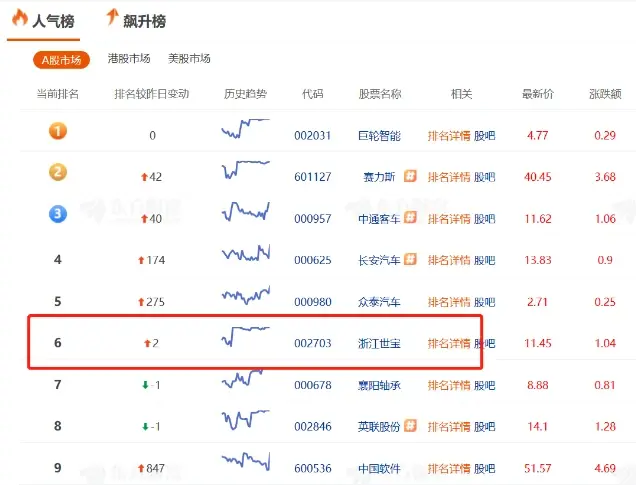636x485 pixels.
Task: Click the trend sparkline for 长安汽车
Action: click(245, 256)
